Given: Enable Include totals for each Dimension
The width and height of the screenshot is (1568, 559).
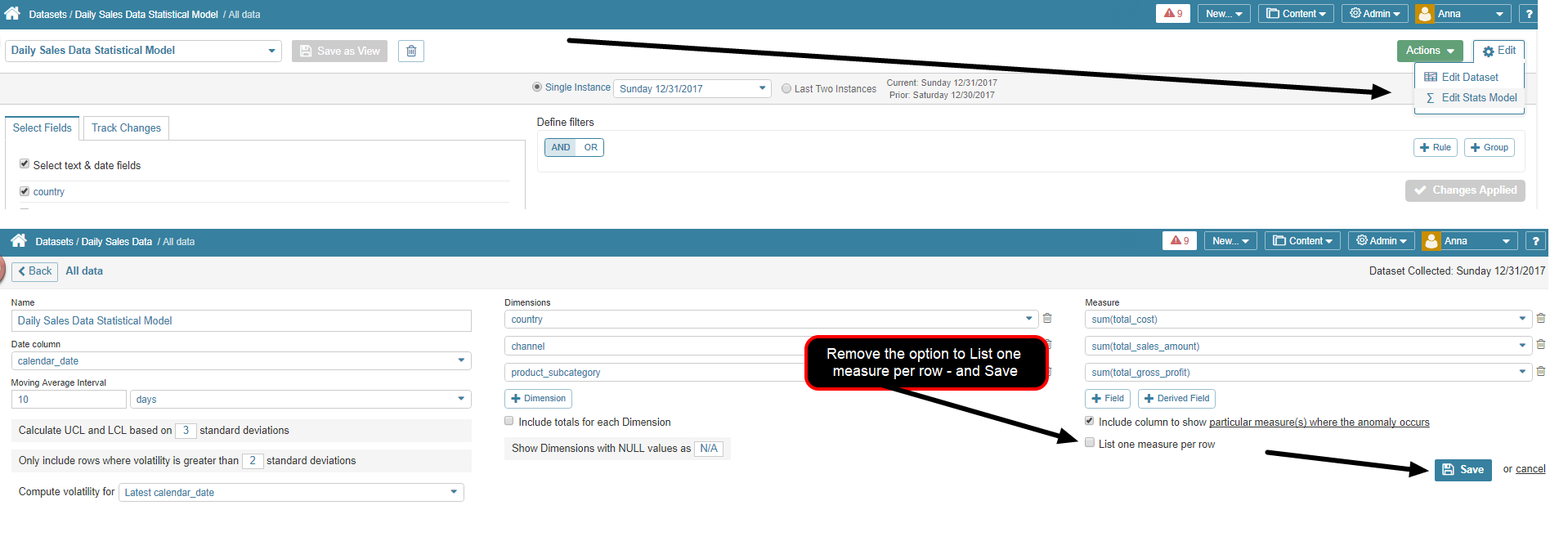Looking at the screenshot, I should (x=509, y=421).
